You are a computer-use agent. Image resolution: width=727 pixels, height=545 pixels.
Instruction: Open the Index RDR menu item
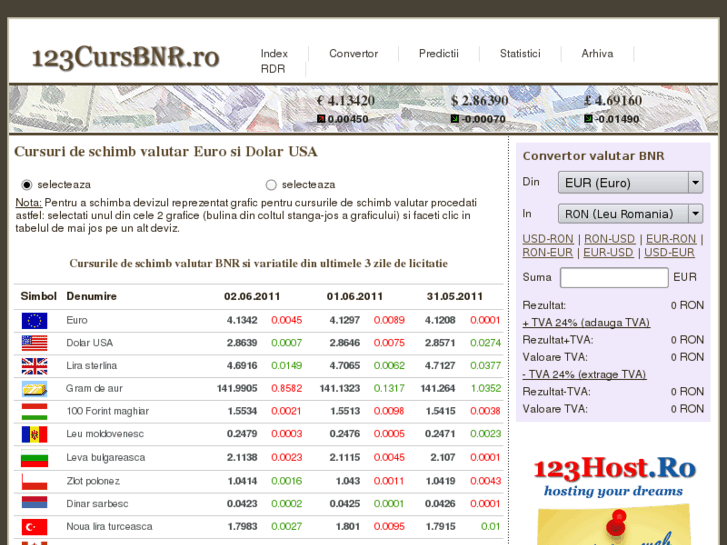click(274, 61)
